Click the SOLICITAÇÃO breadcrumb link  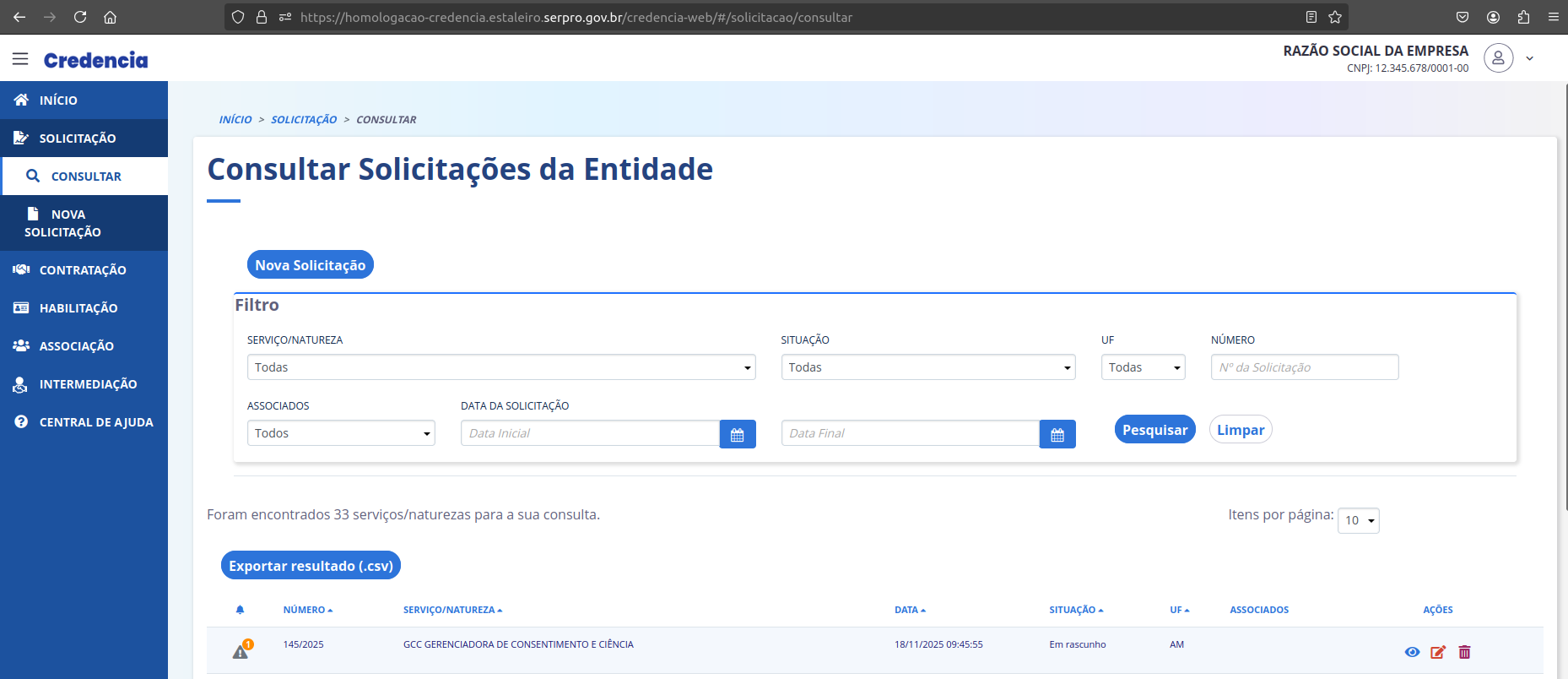click(x=304, y=120)
